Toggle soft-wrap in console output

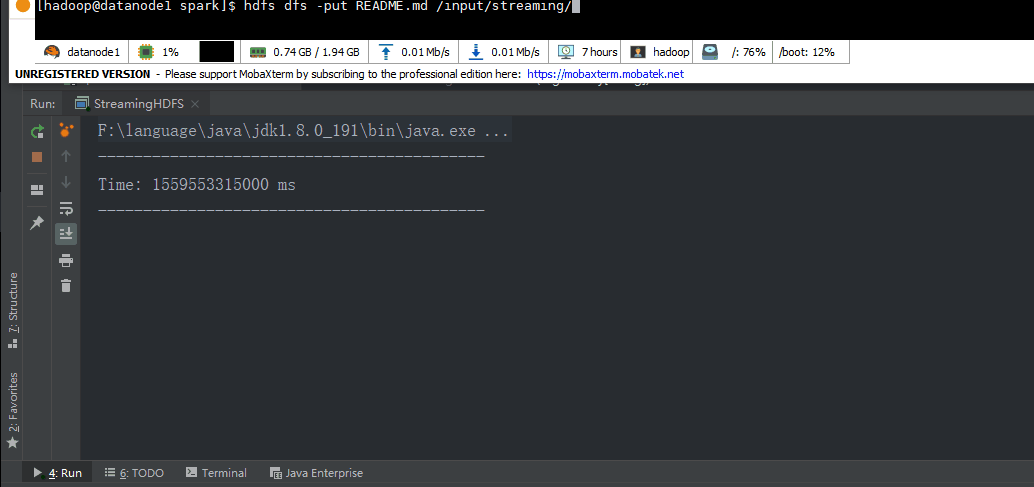[66, 208]
